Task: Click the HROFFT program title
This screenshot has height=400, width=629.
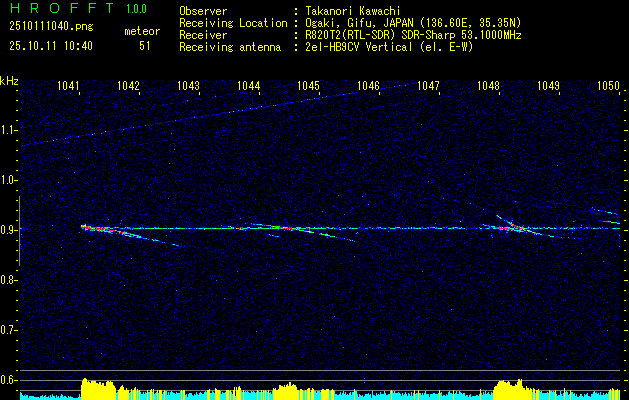Action: (x=62, y=8)
